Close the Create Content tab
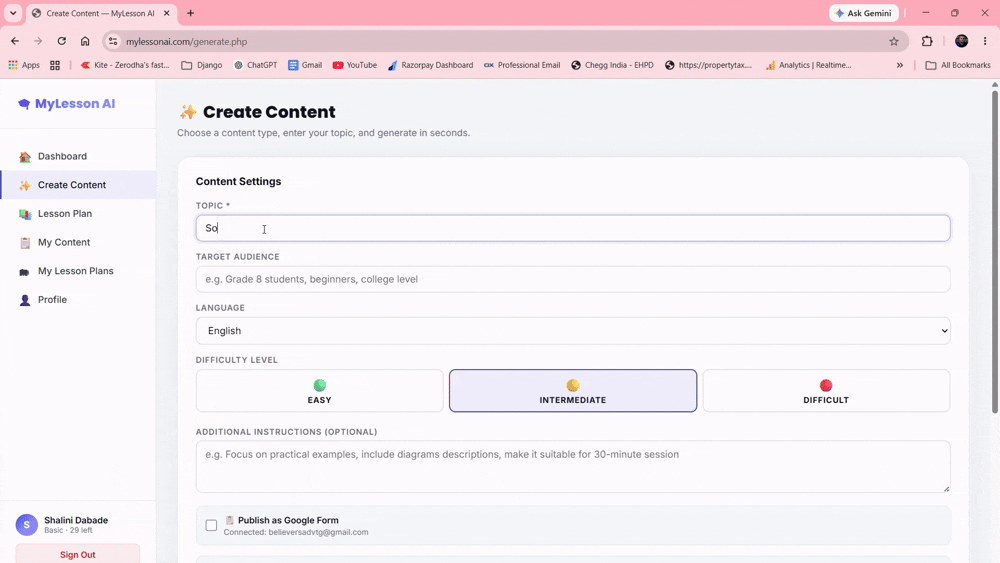Screen dimensions: 1000x563 tap(166, 13)
